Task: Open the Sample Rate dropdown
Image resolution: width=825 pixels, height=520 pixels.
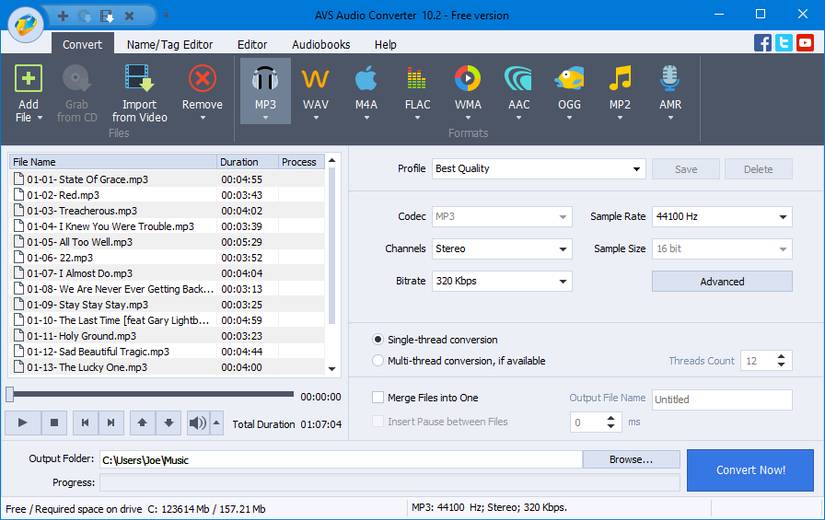Action: click(722, 216)
